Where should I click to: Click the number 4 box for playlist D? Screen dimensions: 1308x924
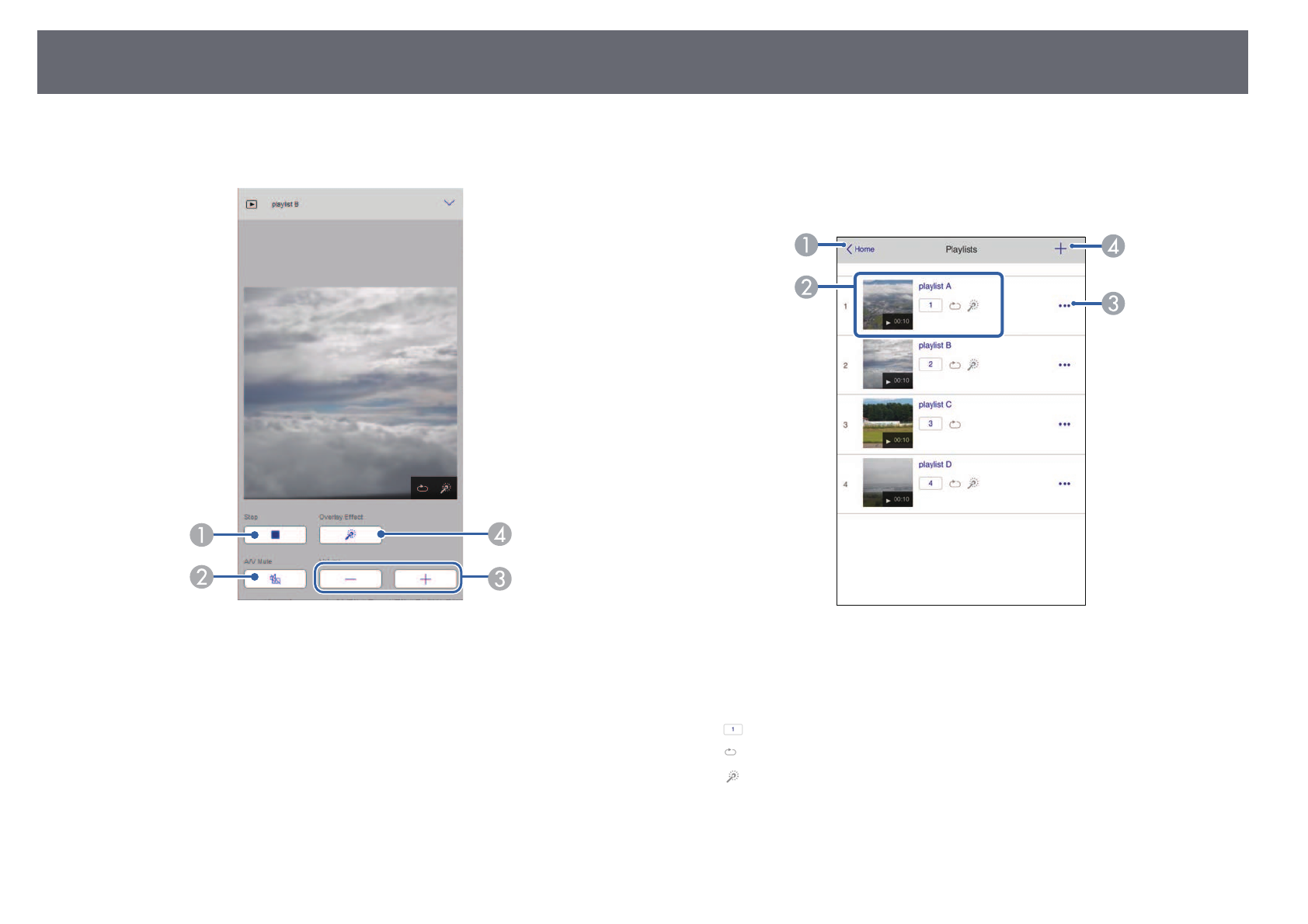click(x=931, y=483)
